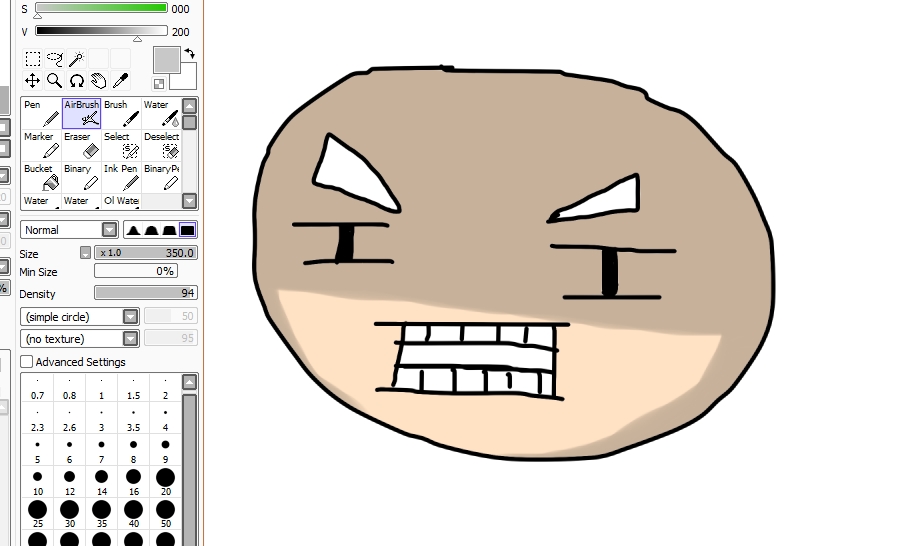The image size is (904, 546).
Task: Pick brush size 25
Action: coord(37,515)
